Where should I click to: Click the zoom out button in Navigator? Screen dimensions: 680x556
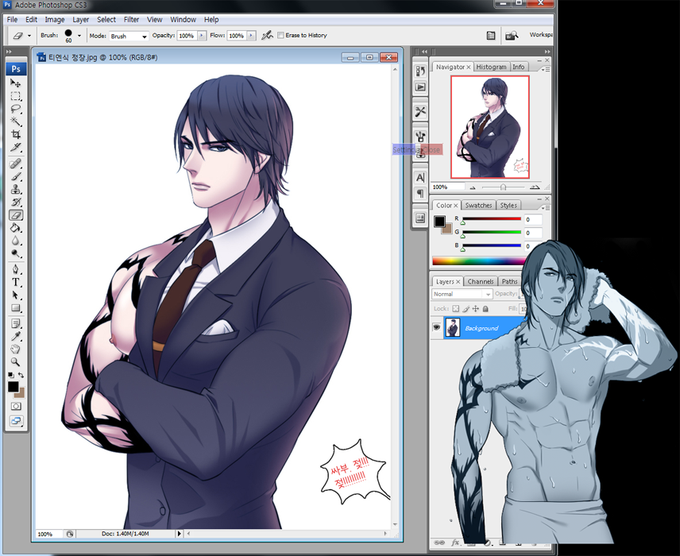(x=472, y=187)
